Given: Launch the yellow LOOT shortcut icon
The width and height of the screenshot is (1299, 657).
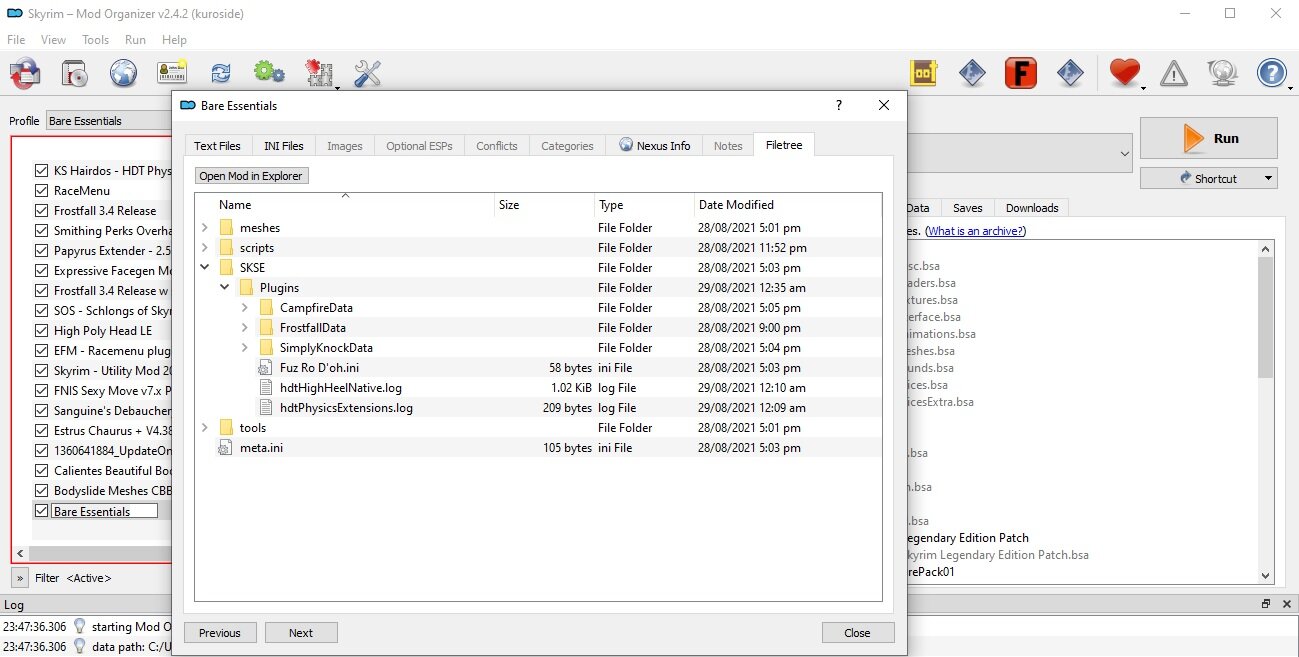Looking at the screenshot, I should click(x=924, y=73).
